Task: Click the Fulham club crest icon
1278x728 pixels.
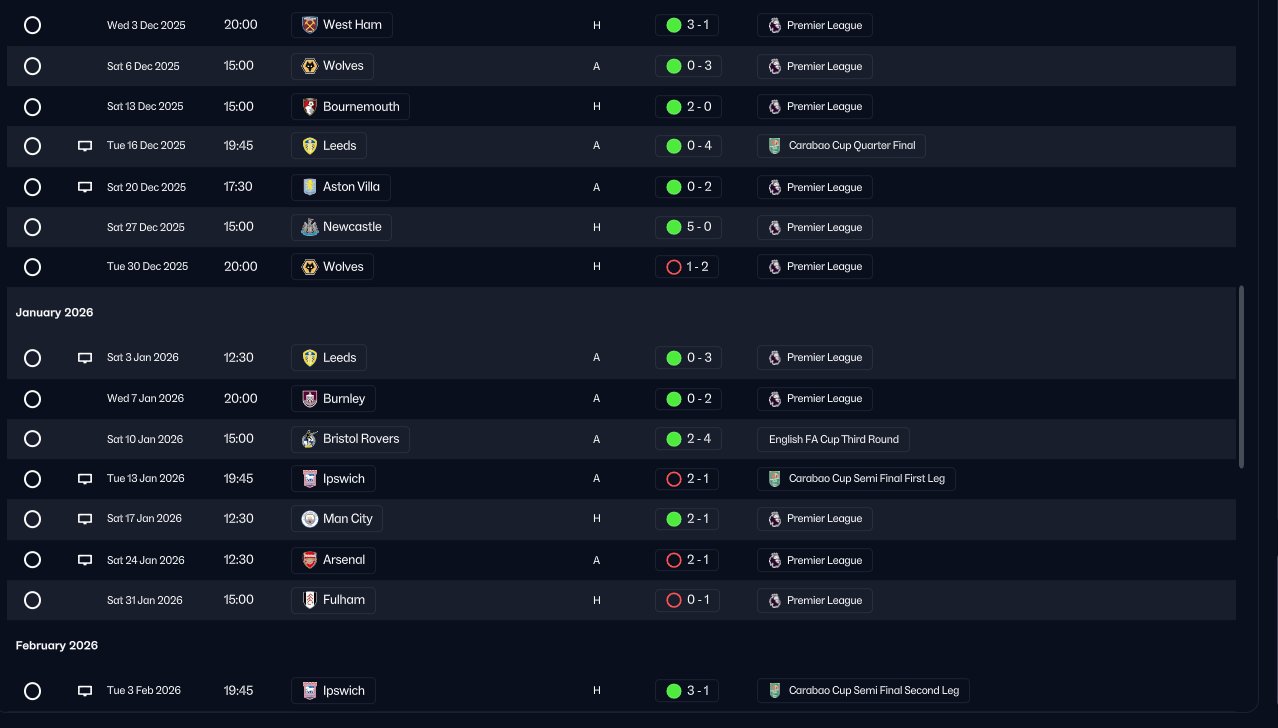Action: click(x=310, y=600)
